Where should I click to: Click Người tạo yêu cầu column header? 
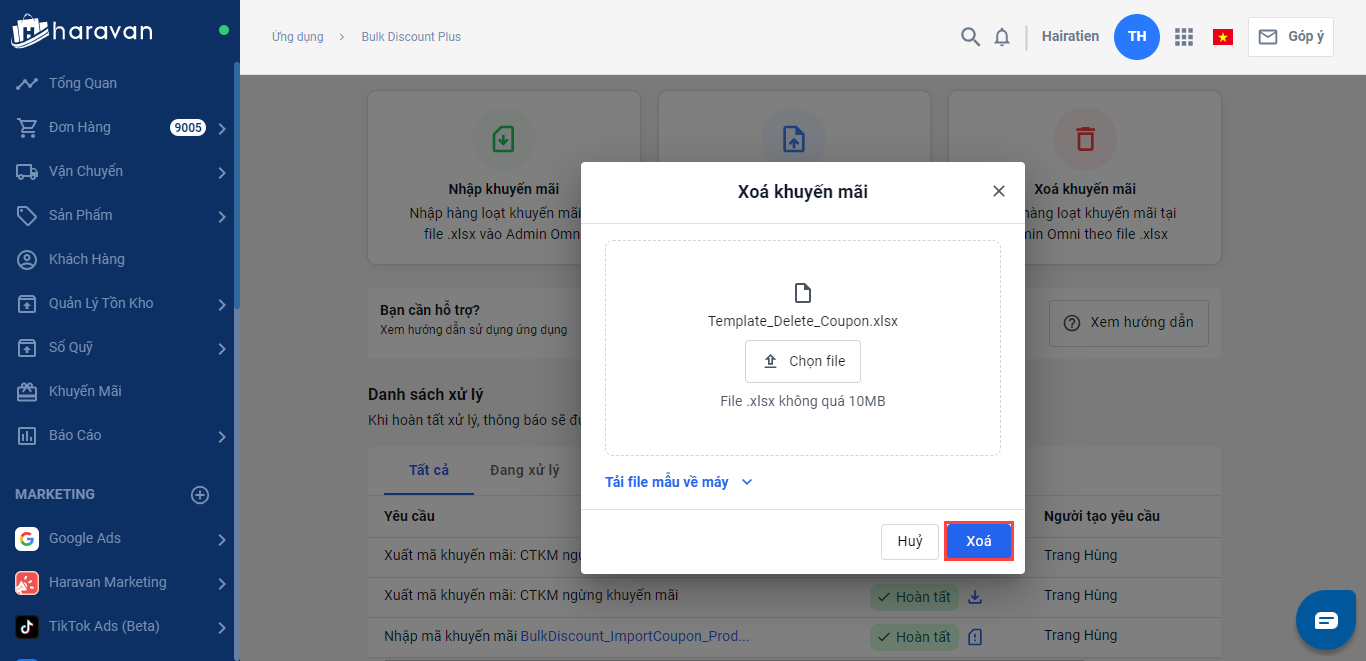click(1102, 516)
